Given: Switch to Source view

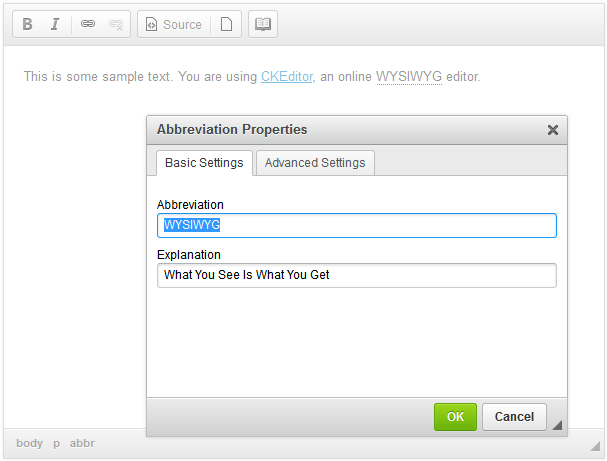Looking at the screenshot, I should (x=173, y=25).
